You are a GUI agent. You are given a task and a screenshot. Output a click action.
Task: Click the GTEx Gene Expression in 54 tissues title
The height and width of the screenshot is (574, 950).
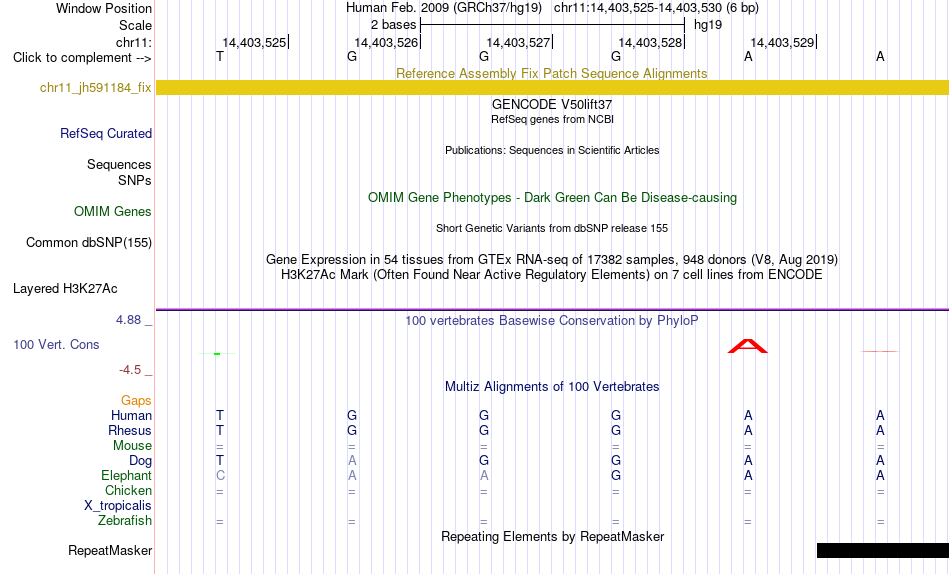(552, 259)
